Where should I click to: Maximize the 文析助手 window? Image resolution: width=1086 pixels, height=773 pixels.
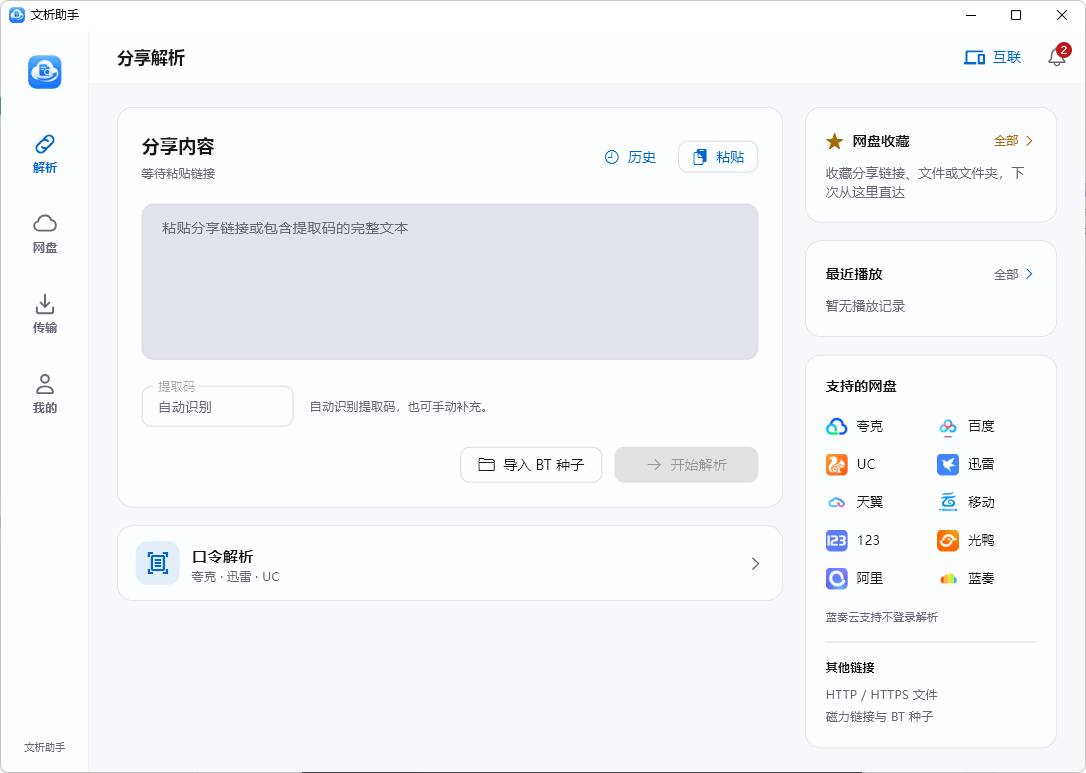pos(1016,15)
